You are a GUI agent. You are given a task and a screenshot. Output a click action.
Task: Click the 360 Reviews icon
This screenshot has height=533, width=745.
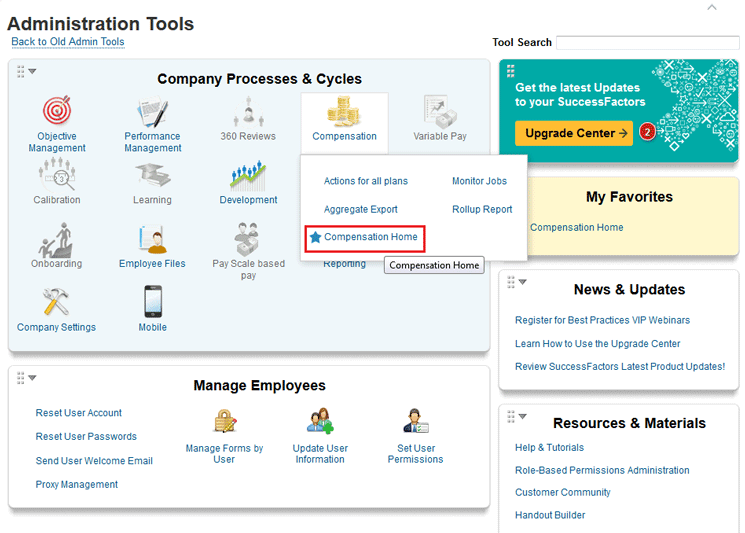point(248,111)
